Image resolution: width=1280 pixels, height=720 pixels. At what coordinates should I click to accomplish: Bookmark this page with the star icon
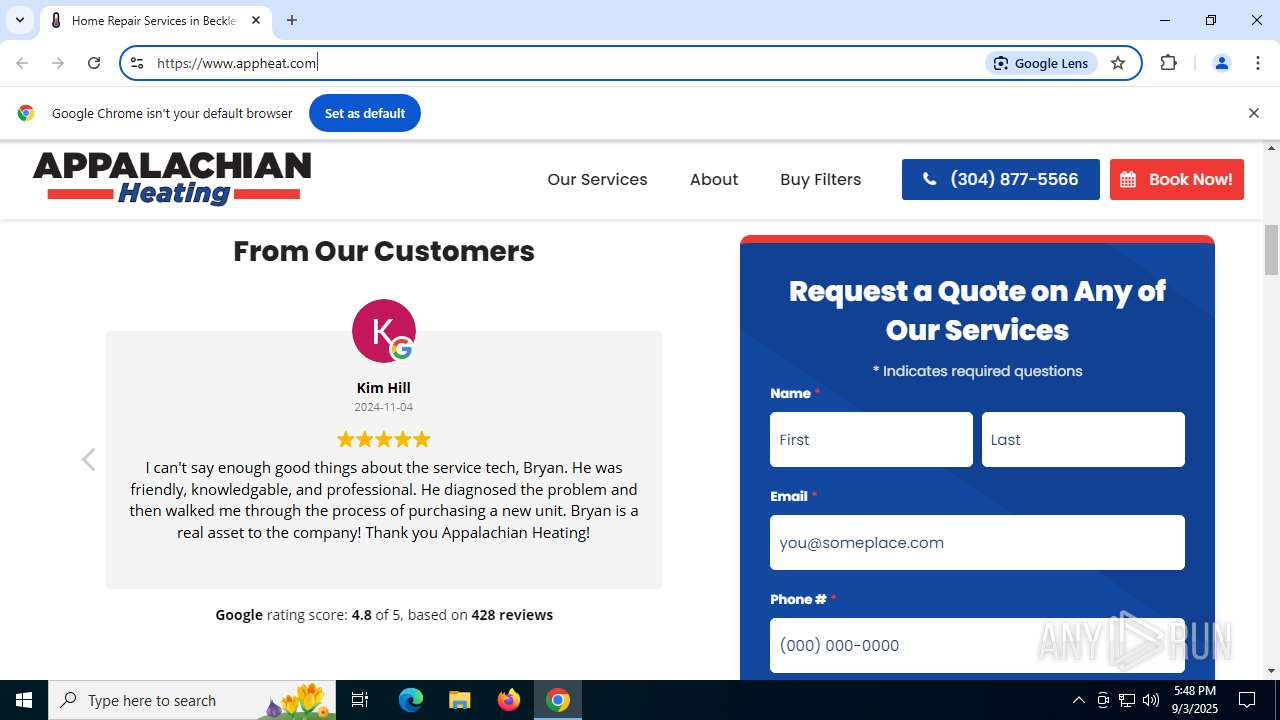pyautogui.click(x=1118, y=63)
